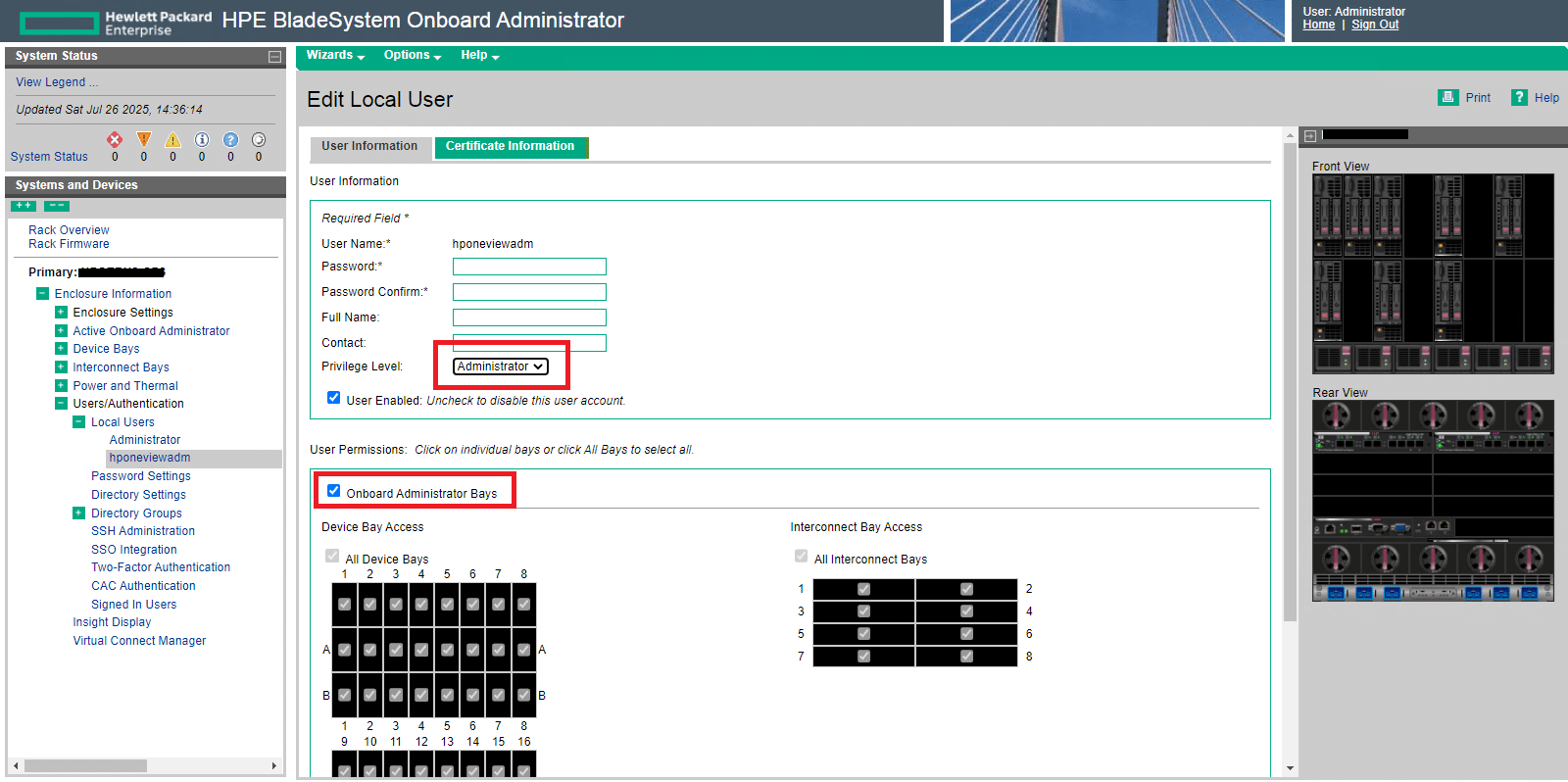The width and height of the screenshot is (1568, 782).
Task: Click the Password input field
Action: (x=529, y=267)
